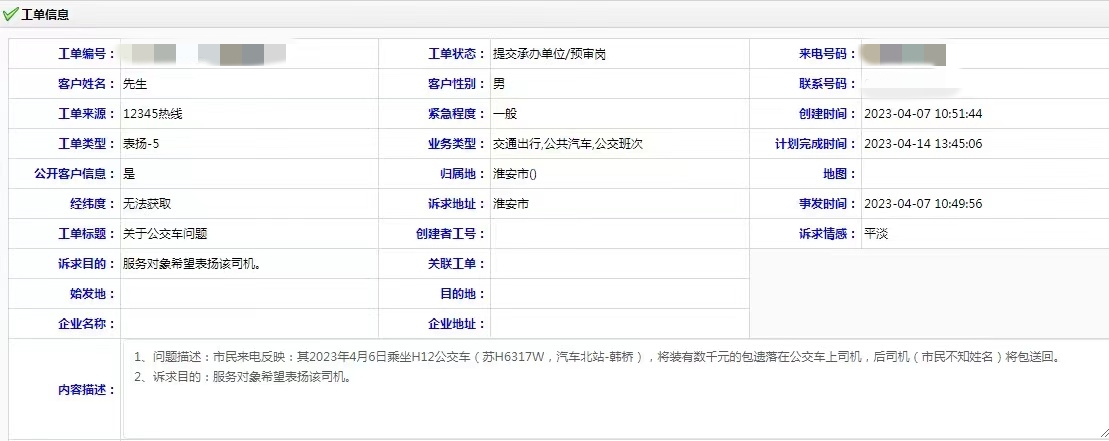Click the 经纬度 value 无法获取
Screen dimensions: 1109x441
[147, 204]
